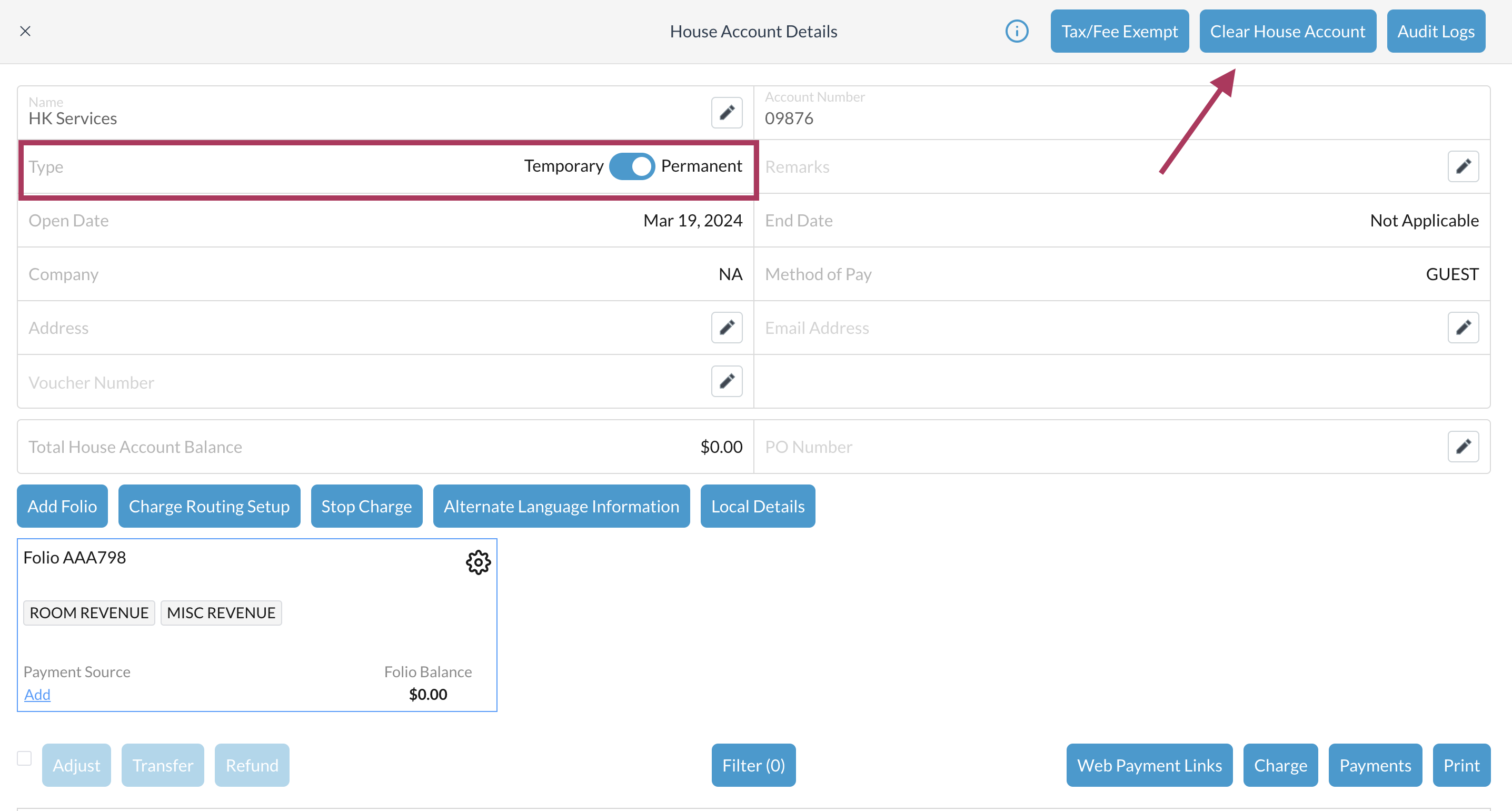This screenshot has width=1512, height=811.
Task: Open Folio AAA798 gear settings
Action: click(x=479, y=562)
